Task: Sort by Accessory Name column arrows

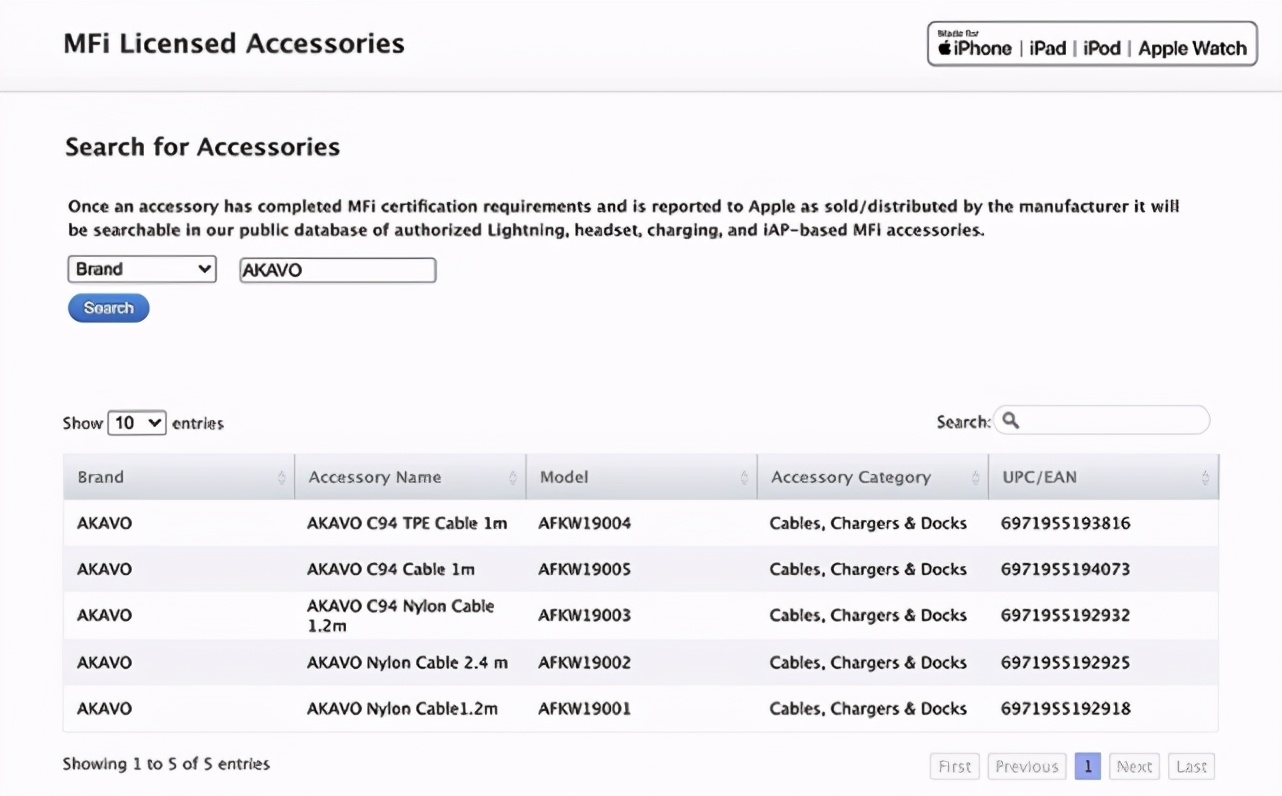Action: tap(513, 478)
